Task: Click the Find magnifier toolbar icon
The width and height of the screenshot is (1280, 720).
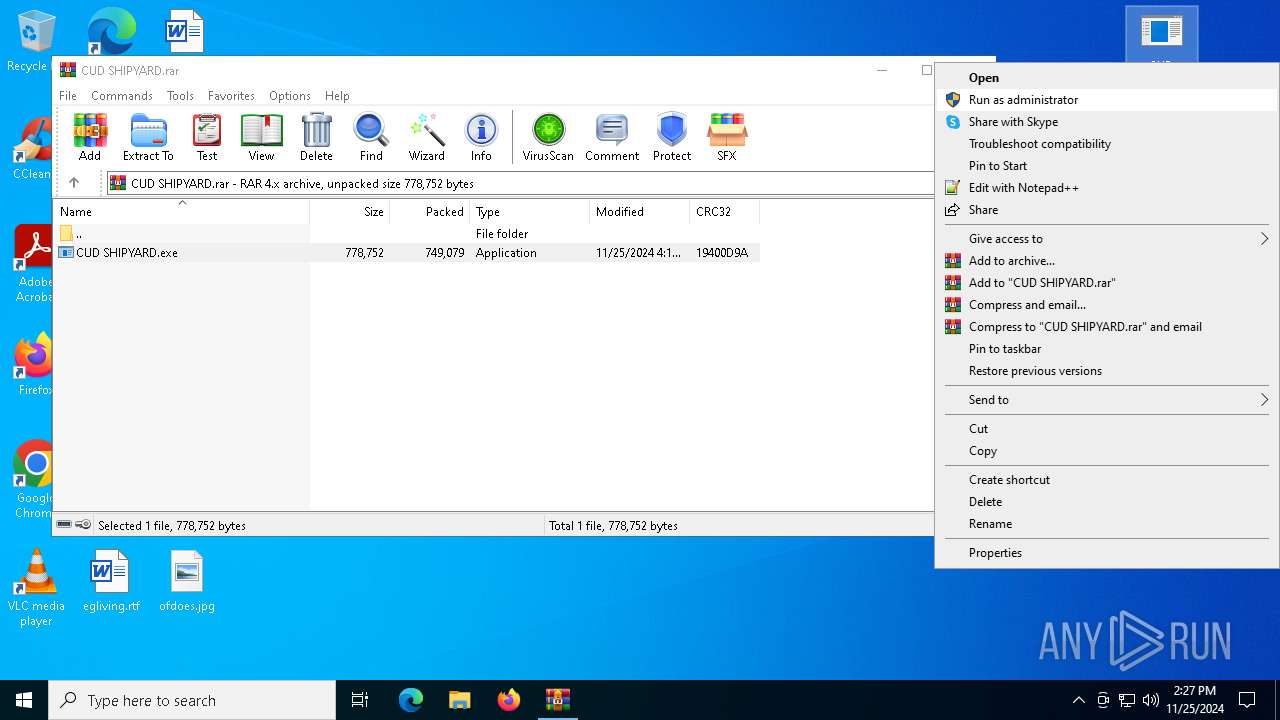Action: pos(371,137)
